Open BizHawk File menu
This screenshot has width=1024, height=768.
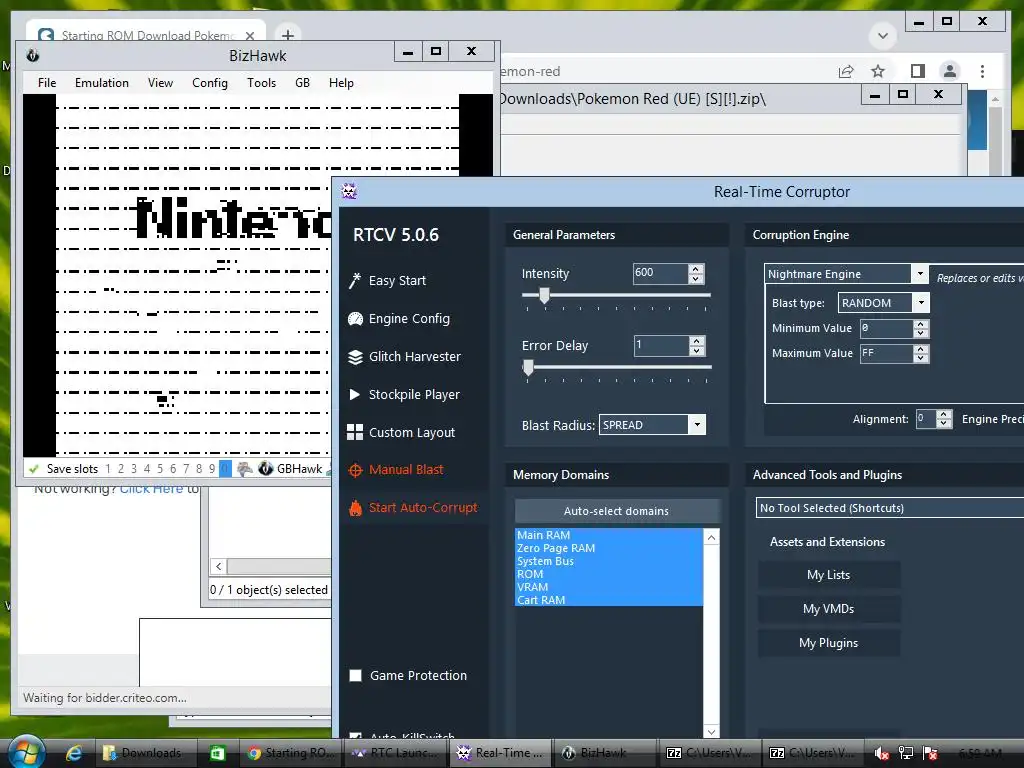click(46, 83)
